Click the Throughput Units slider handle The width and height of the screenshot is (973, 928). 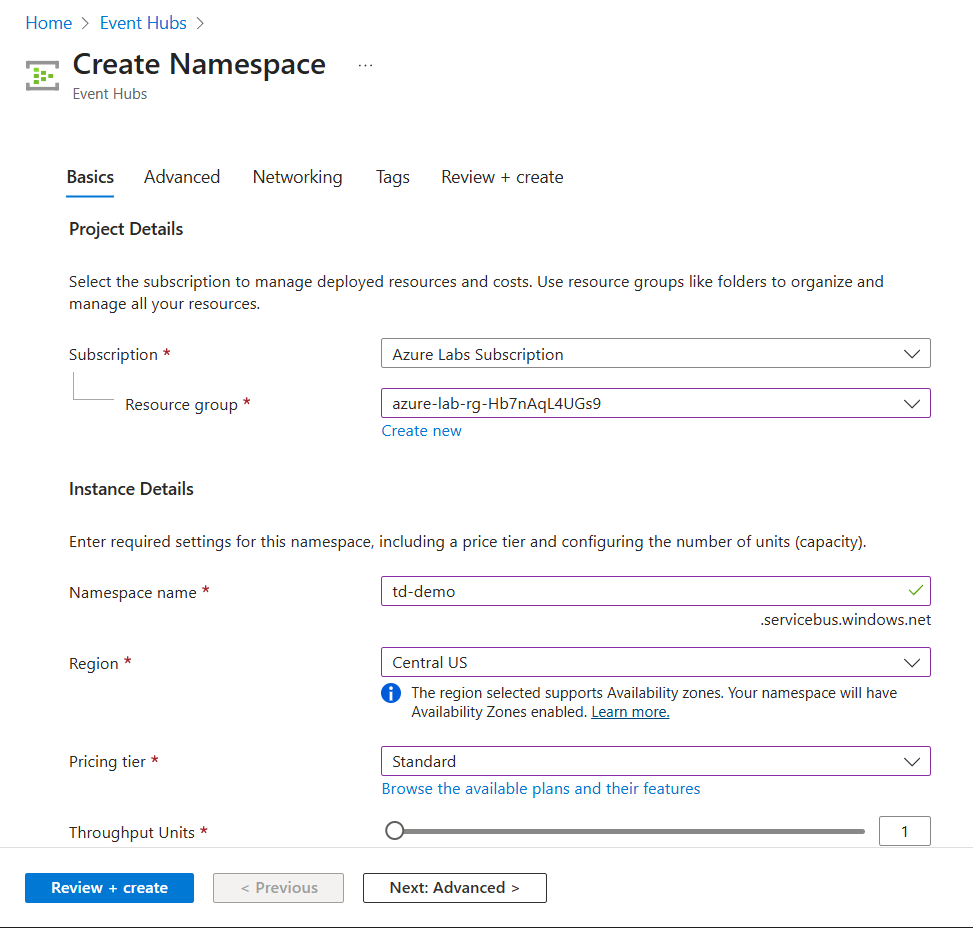point(395,831)
